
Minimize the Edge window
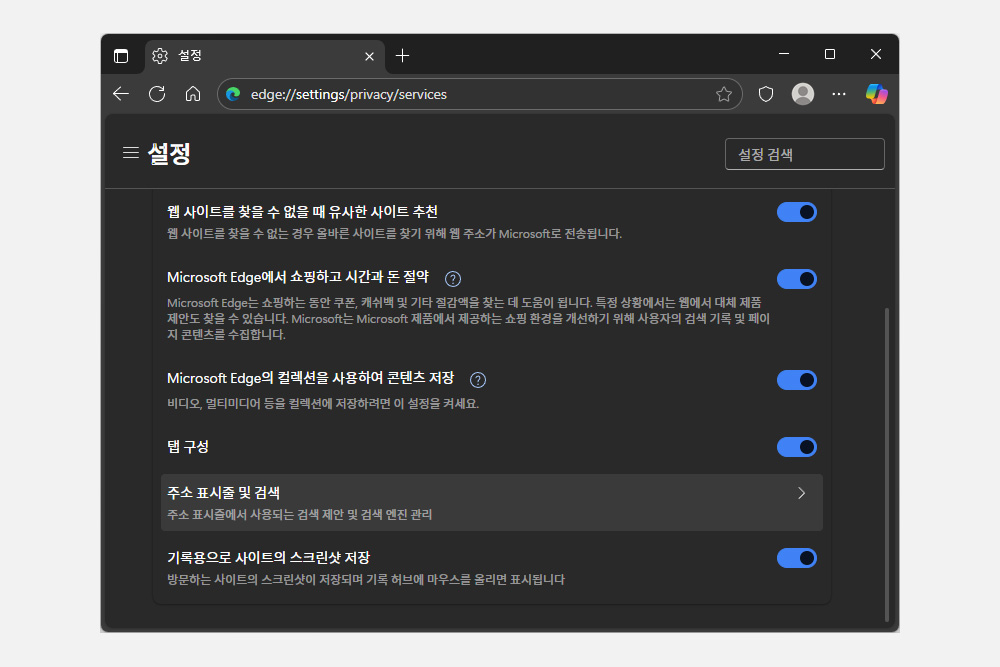784,54
